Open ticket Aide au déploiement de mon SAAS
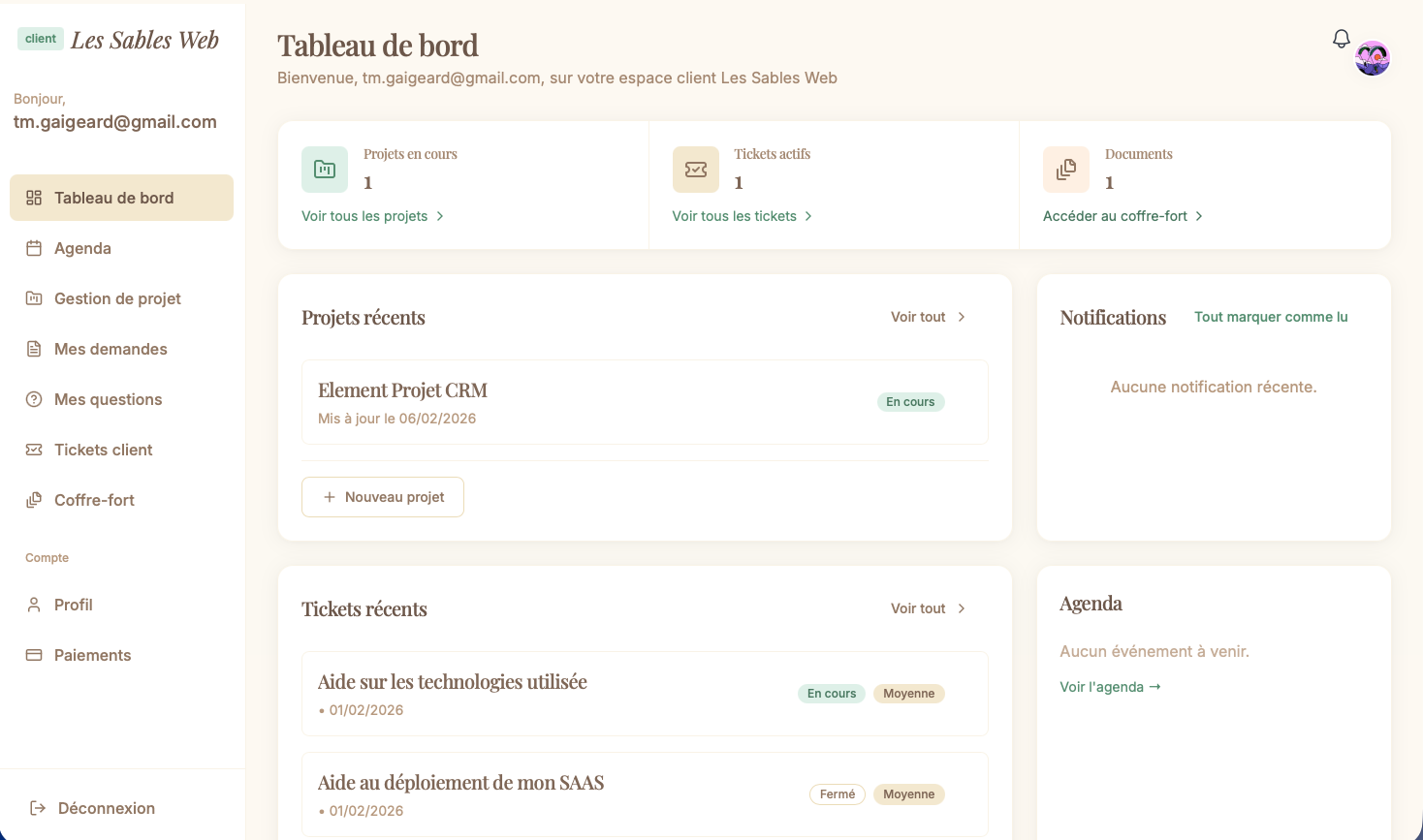Image resolution: width=1423 pixels, height=840 pixels. tap(460, 783)
